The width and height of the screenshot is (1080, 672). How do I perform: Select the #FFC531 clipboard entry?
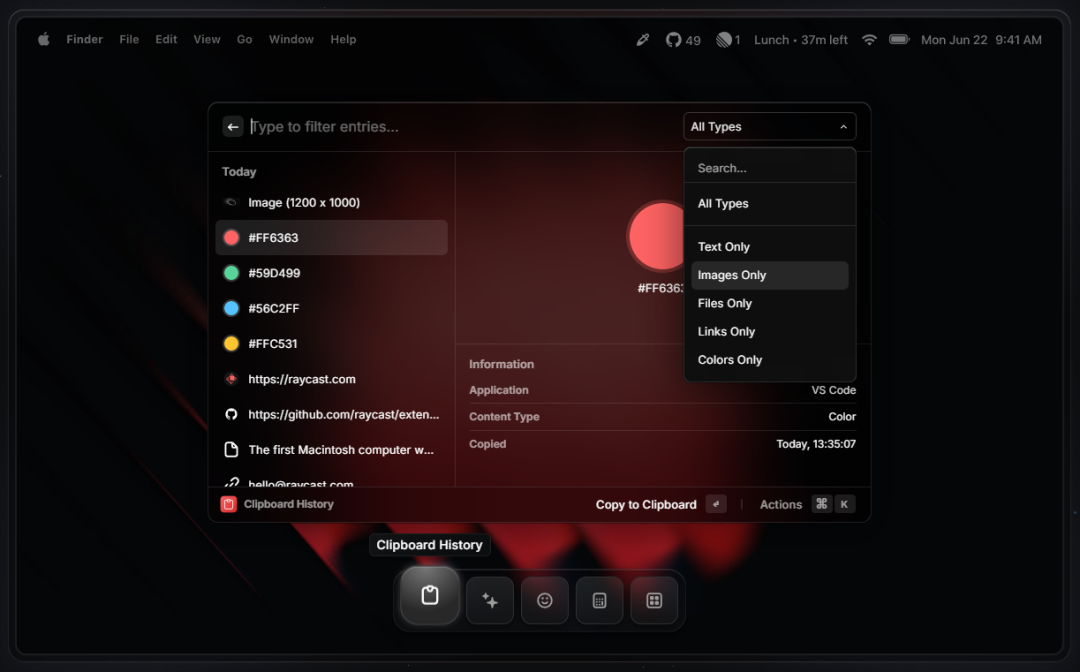[331, 343]
